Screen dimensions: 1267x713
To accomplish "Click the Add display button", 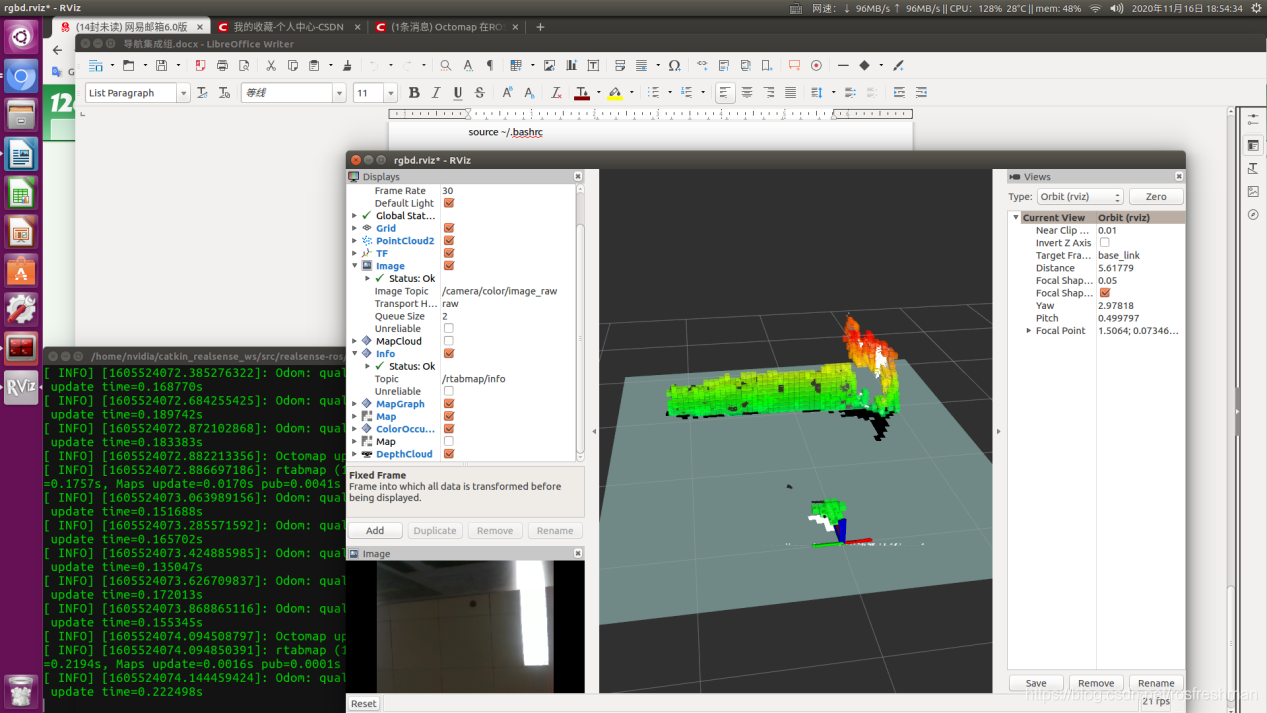I will coord(375,531).
